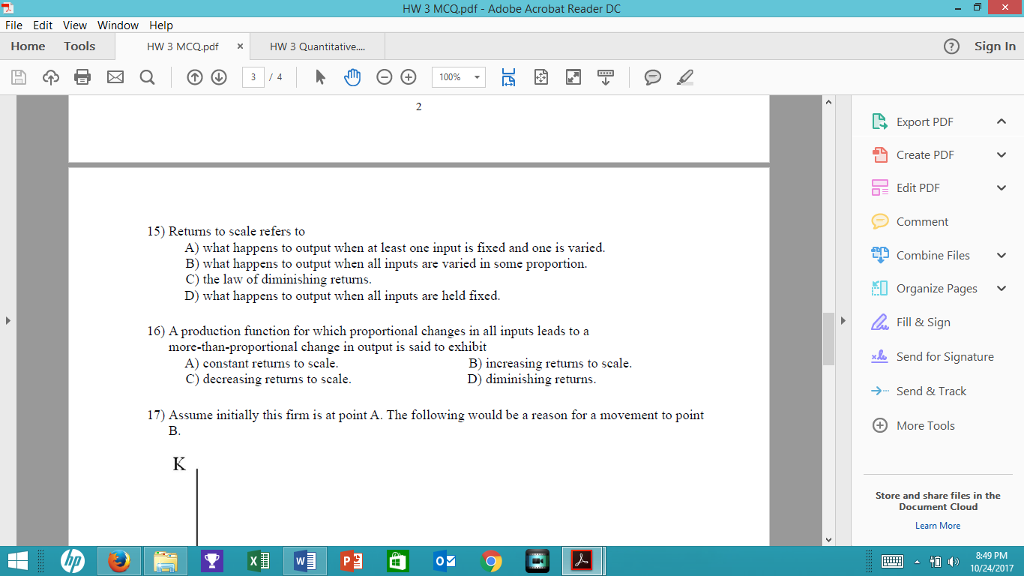1024x576 pixels.
Task: Open the zoom level dropdown
Action: click(477, 76)
